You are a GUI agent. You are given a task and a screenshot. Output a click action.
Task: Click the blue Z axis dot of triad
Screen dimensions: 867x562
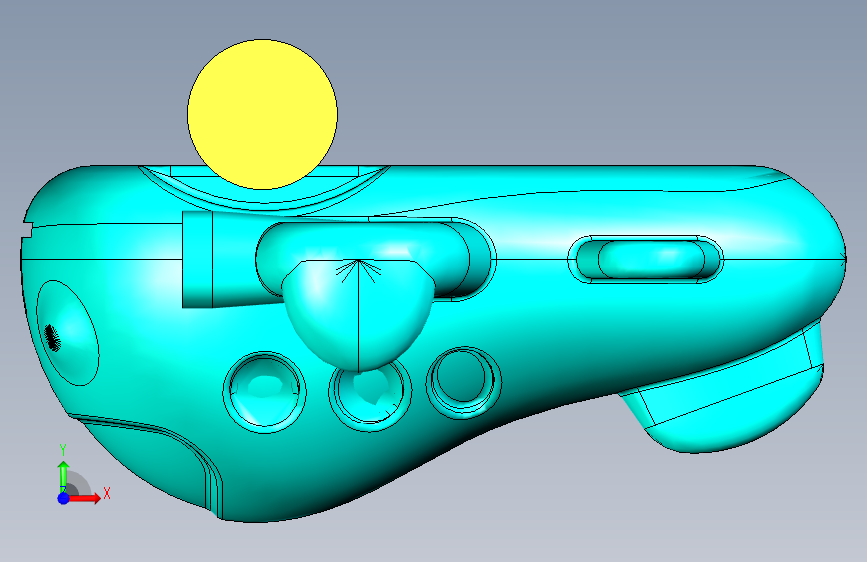pyautogui.click(x=63, y=498)
